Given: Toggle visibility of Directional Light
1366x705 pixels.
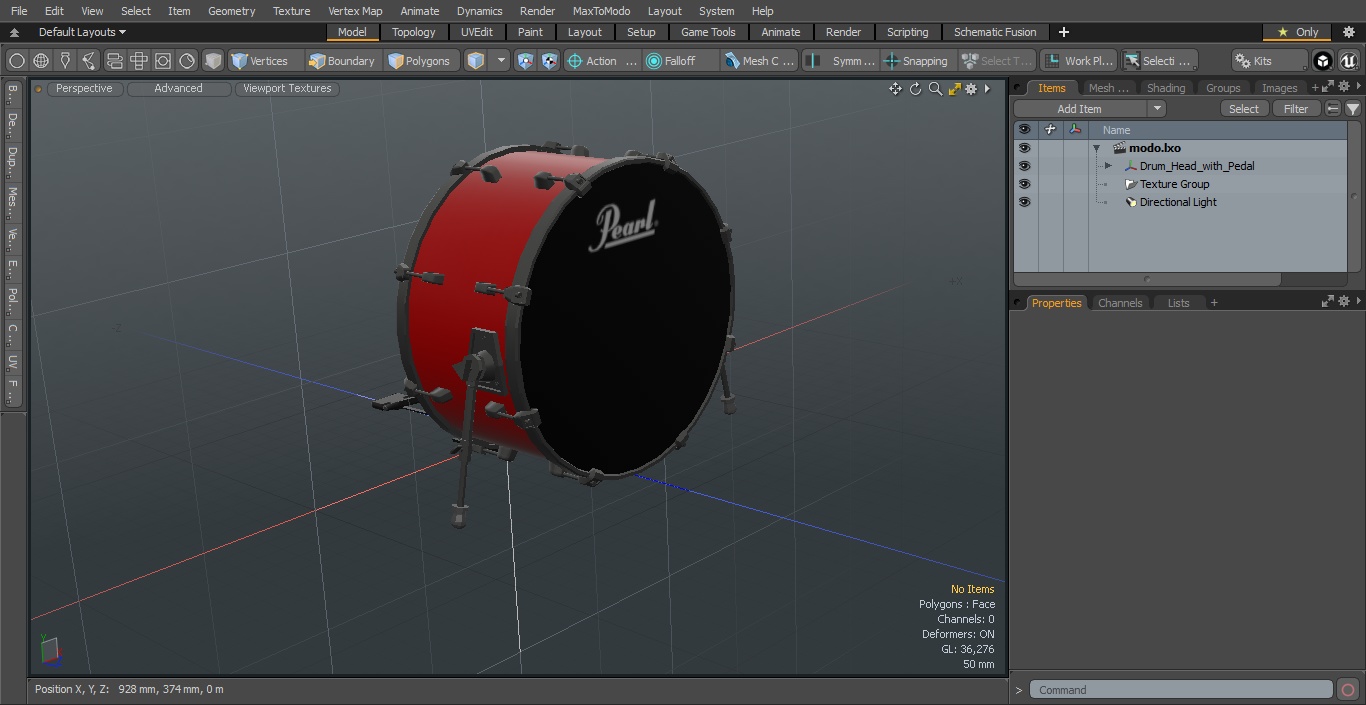Looking at the screenshot, I should point(1024,202).
